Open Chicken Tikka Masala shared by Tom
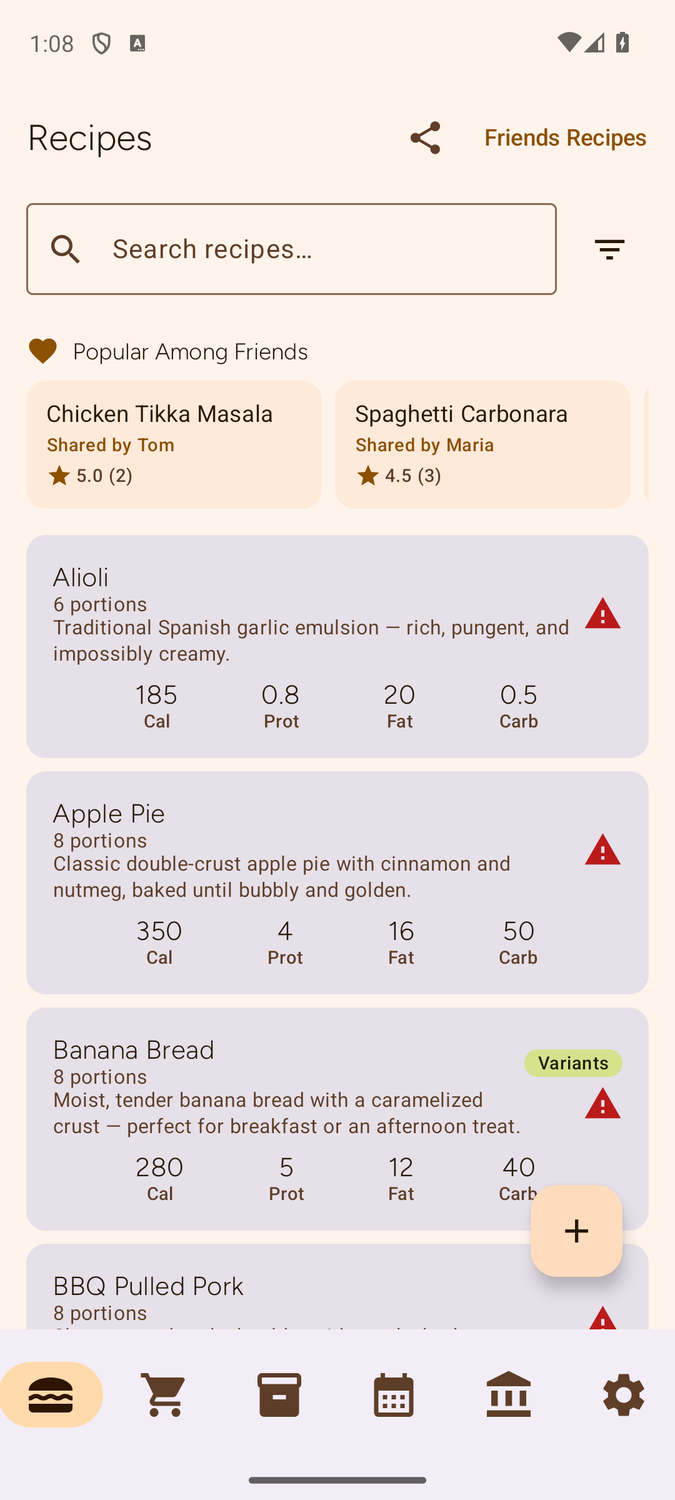Viewport: 675px width, 1500px height. pyautogui.click(x=174, y=444)
